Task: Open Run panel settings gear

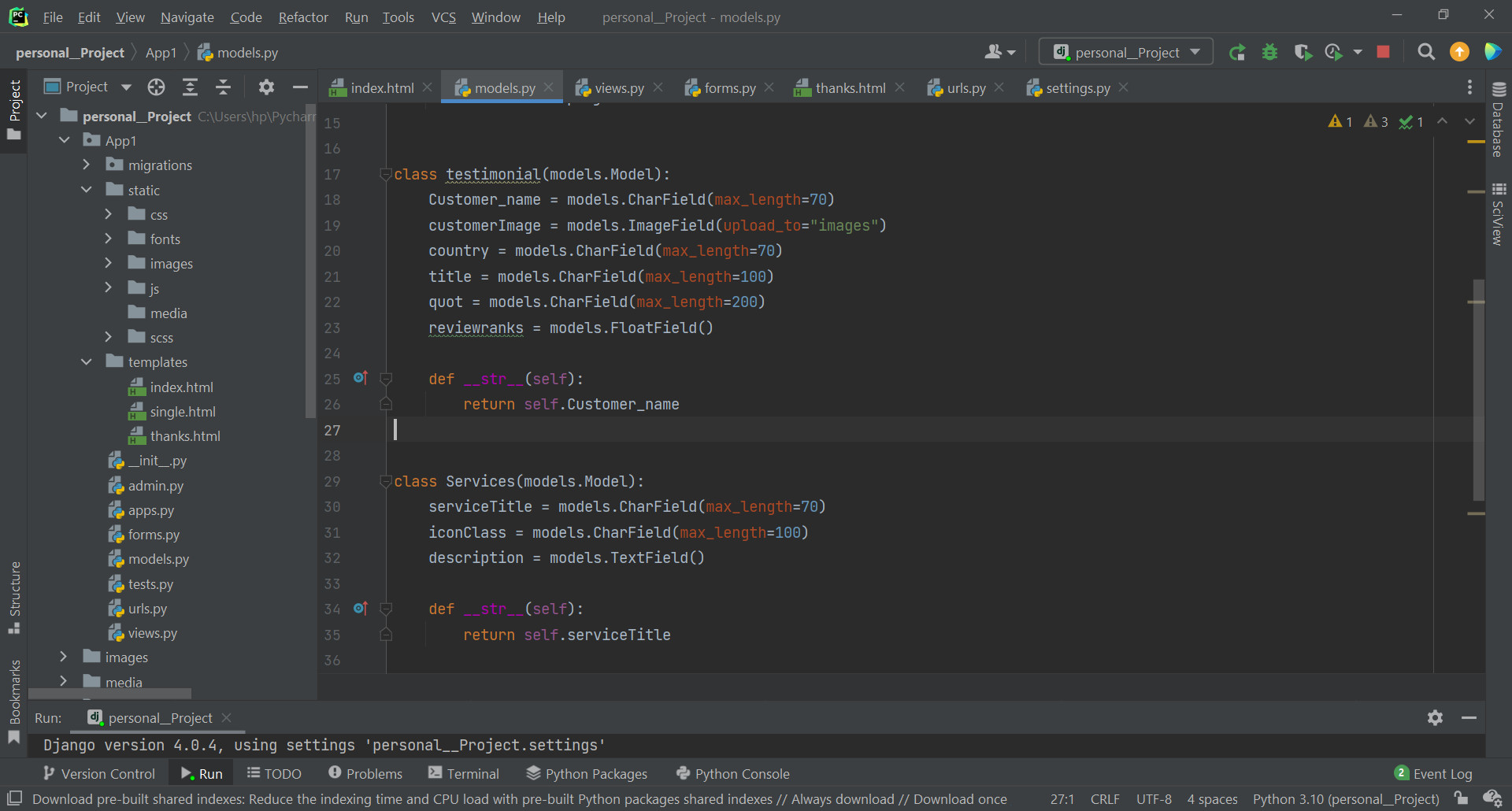Action: (x=1435, y=717)
